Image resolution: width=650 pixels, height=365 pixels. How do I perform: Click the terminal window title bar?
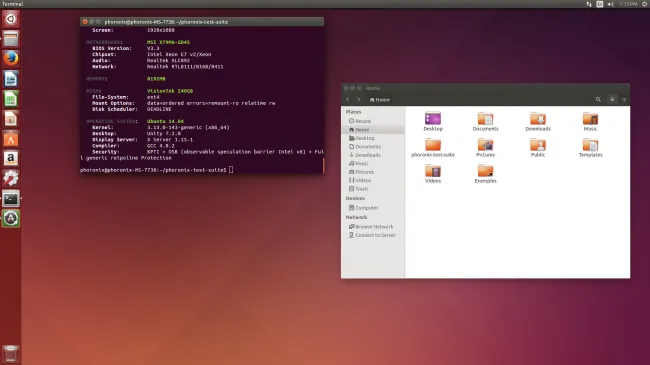[x=202, y=22]
